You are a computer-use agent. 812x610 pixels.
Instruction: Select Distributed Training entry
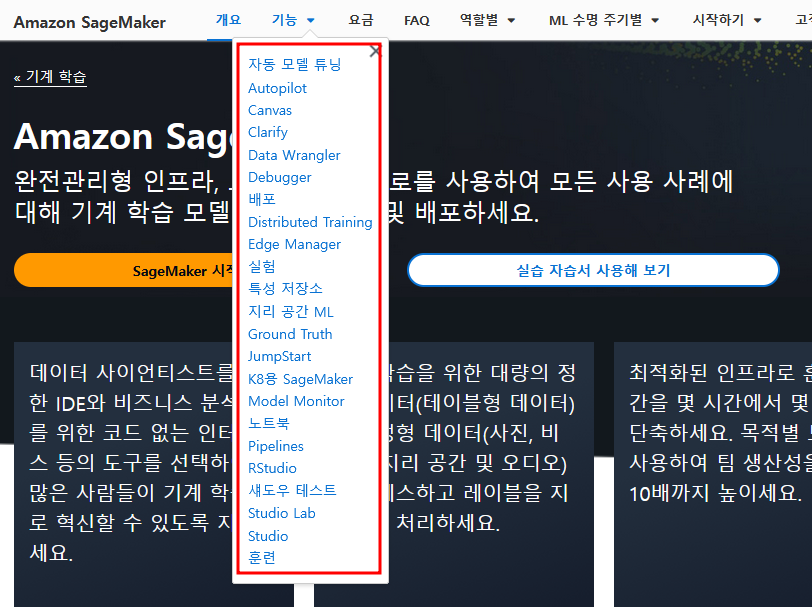coord(310,222)
